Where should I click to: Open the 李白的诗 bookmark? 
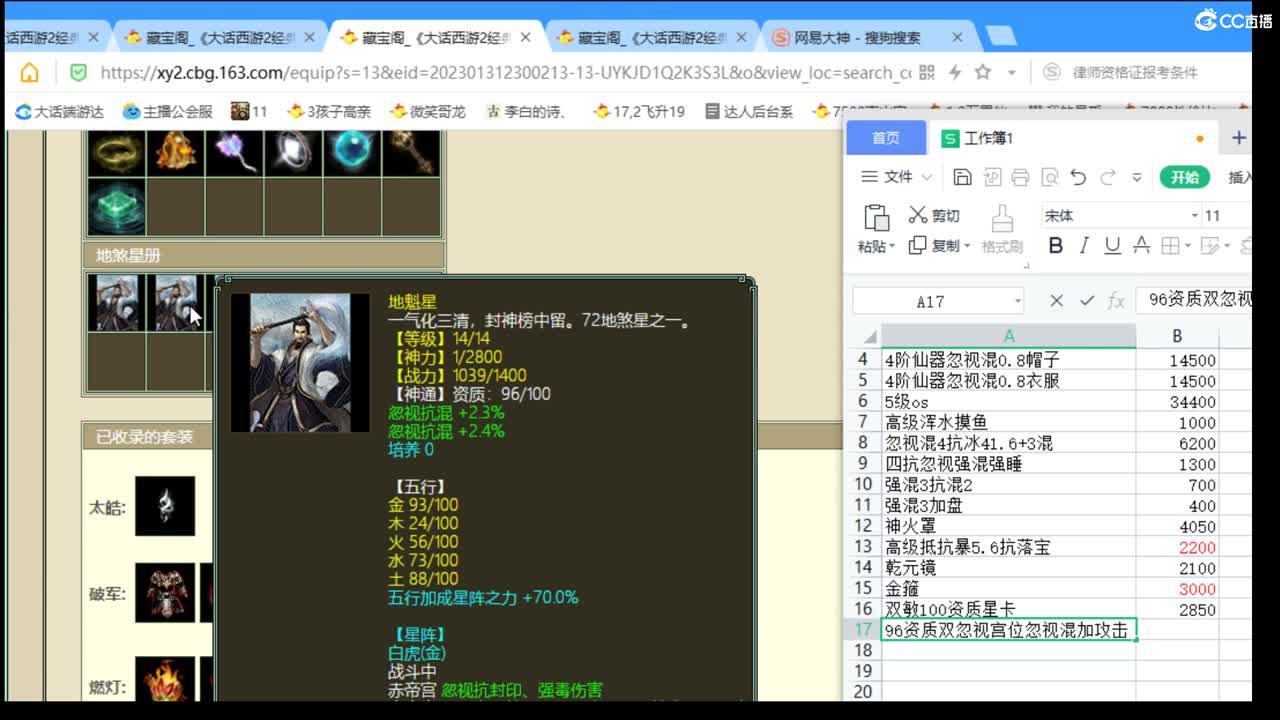[x=527, y=111]
